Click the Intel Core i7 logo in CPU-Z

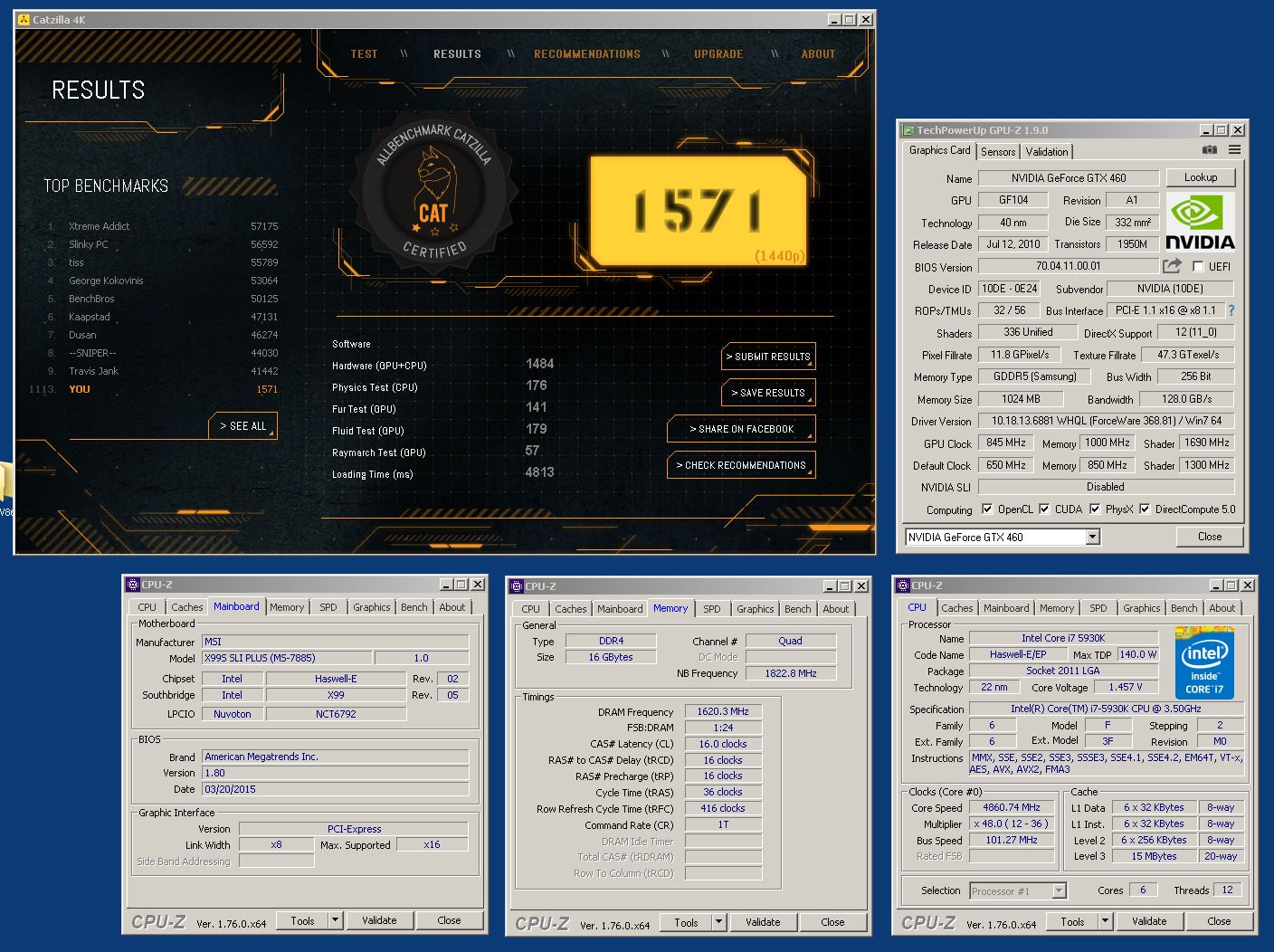pos(1204,662)
